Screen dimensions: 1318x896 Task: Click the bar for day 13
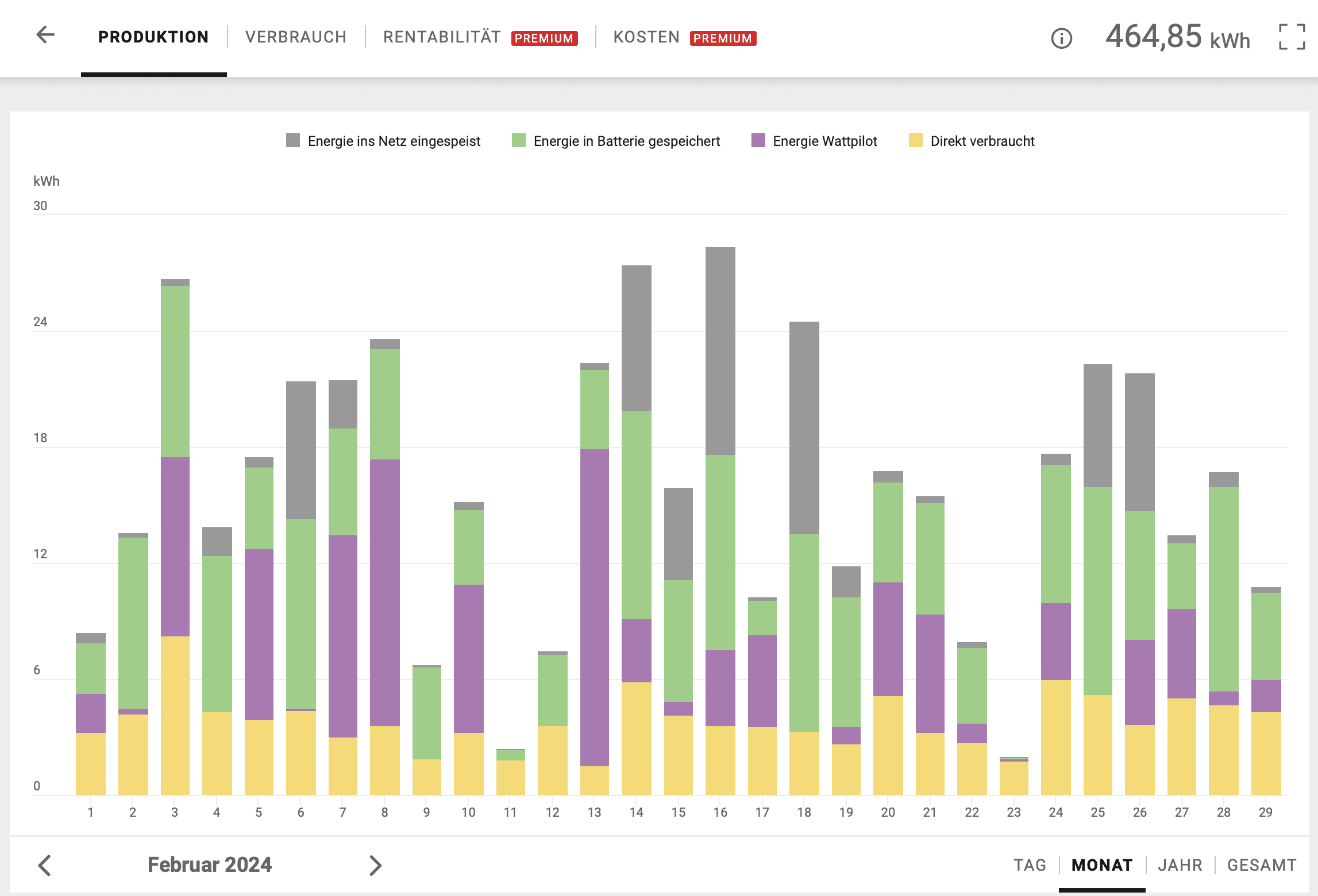(x=595, y=579)
